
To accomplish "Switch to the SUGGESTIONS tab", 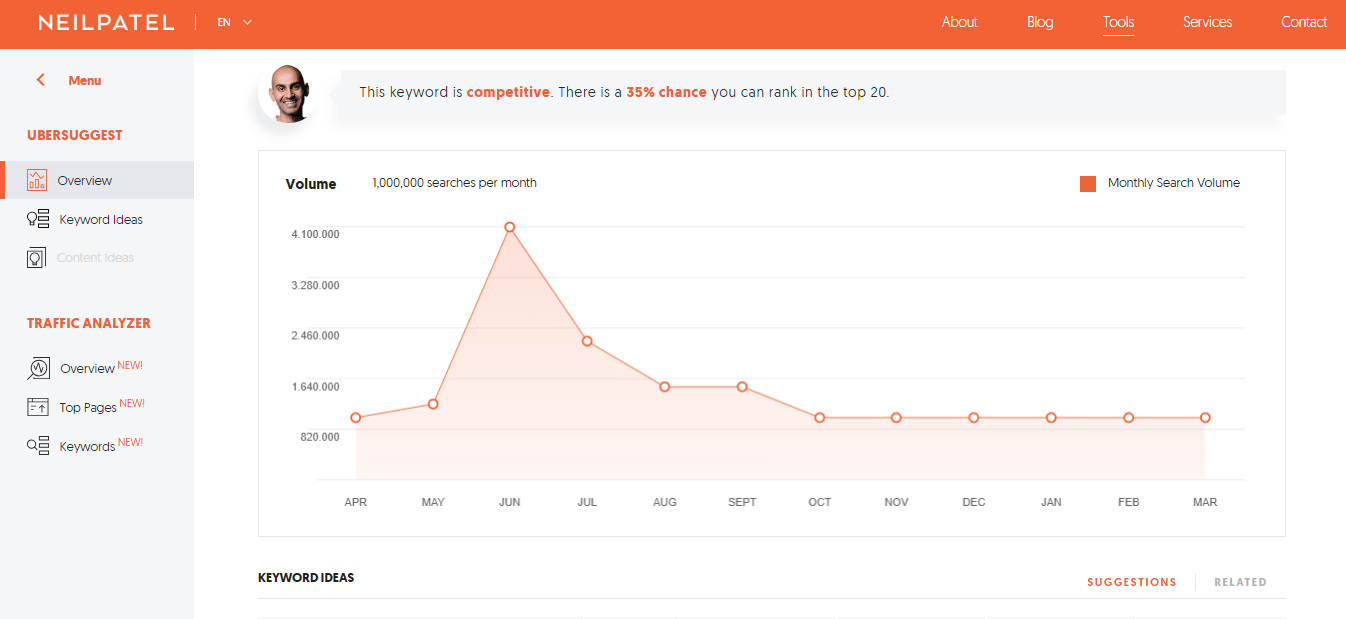I will click(x=1132, y=582).
